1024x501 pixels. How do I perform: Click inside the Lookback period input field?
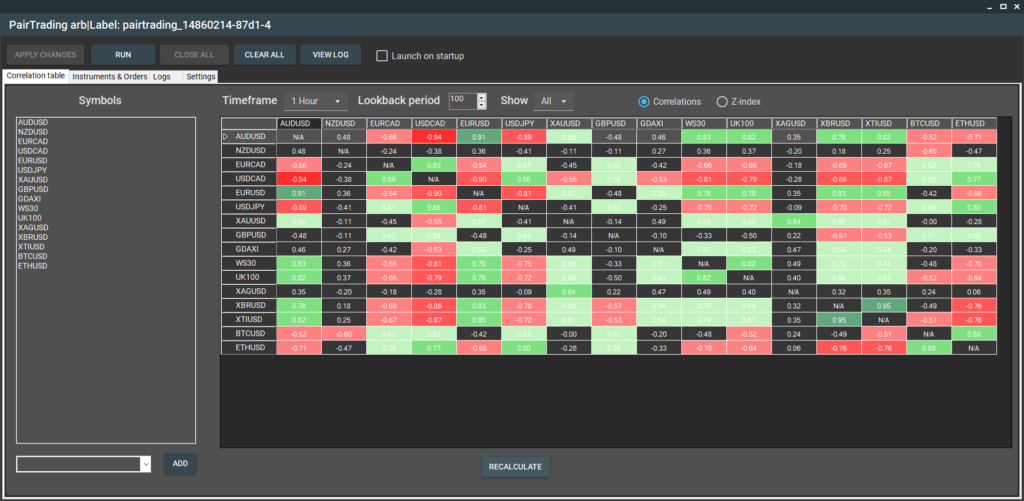coord(462,101)
